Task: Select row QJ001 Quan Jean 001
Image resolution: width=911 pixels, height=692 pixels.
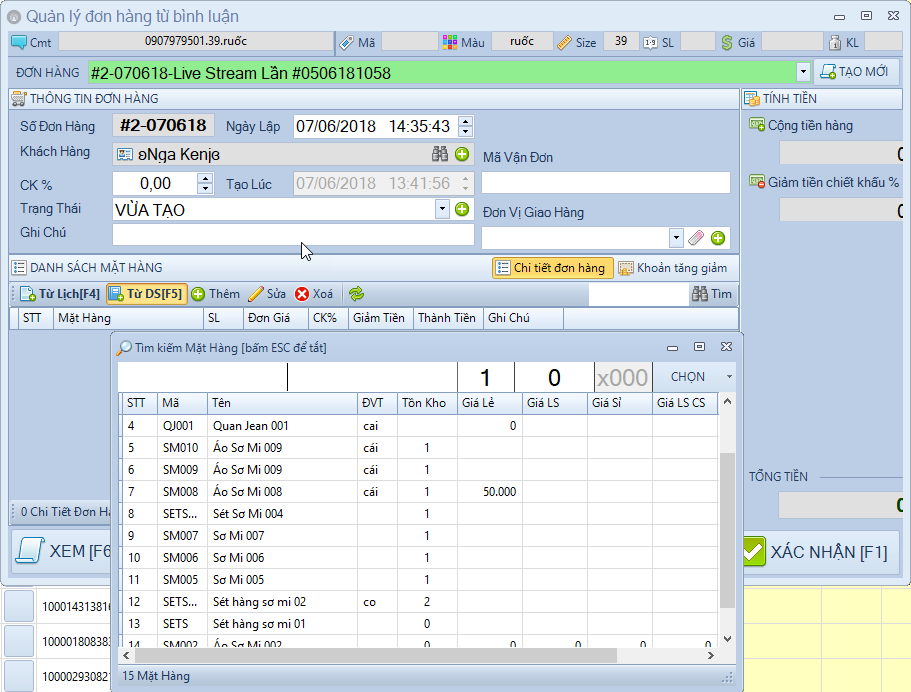Action: 420,426
